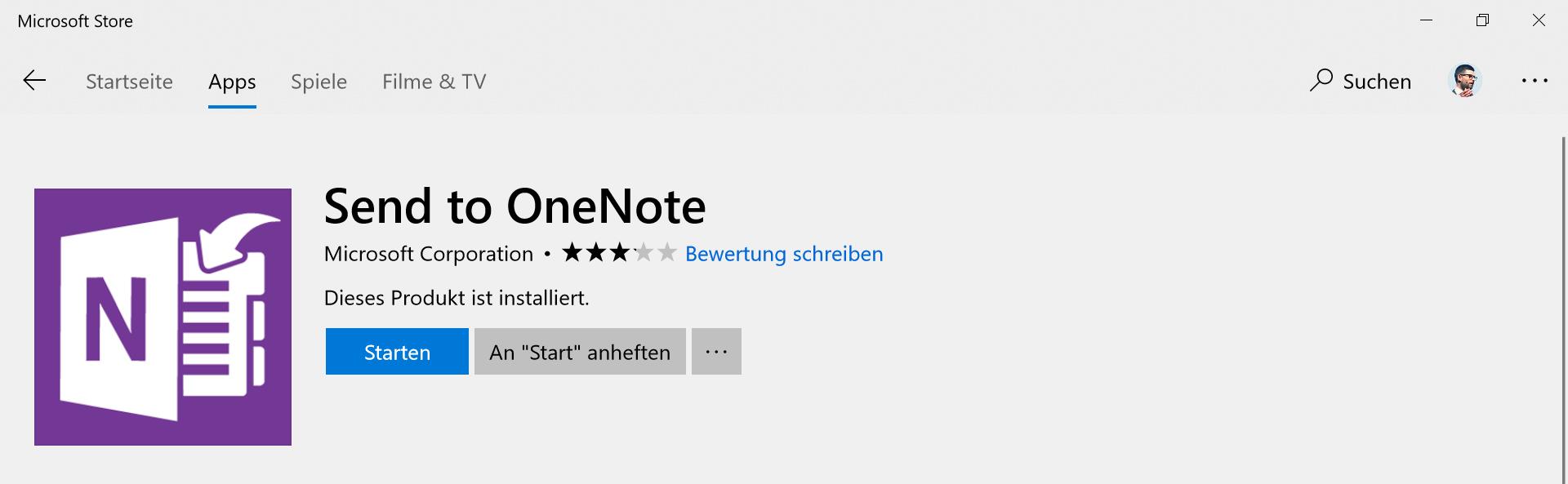Viewport: 1568px width, 484px height.
Task: Restore down the Microsoft Store window
Action: (x=1482, y=20)
